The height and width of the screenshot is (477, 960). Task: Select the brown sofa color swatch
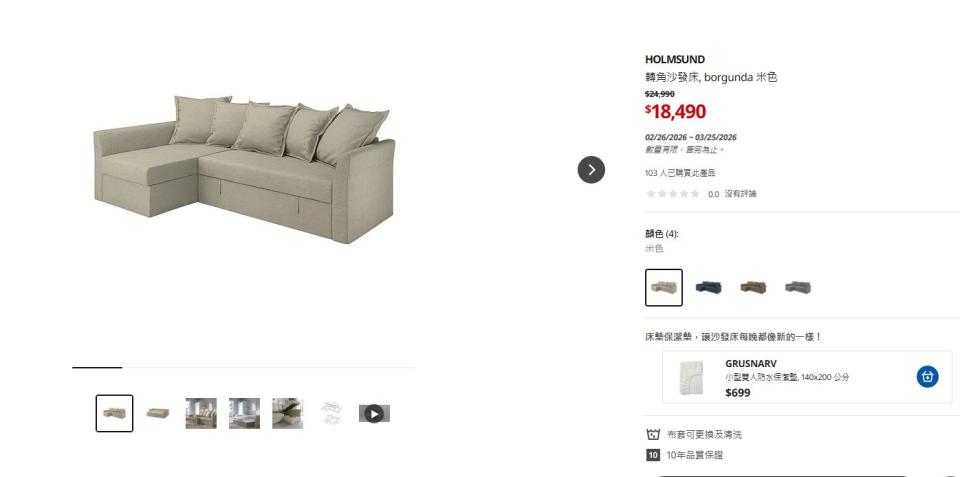[753, 287]
